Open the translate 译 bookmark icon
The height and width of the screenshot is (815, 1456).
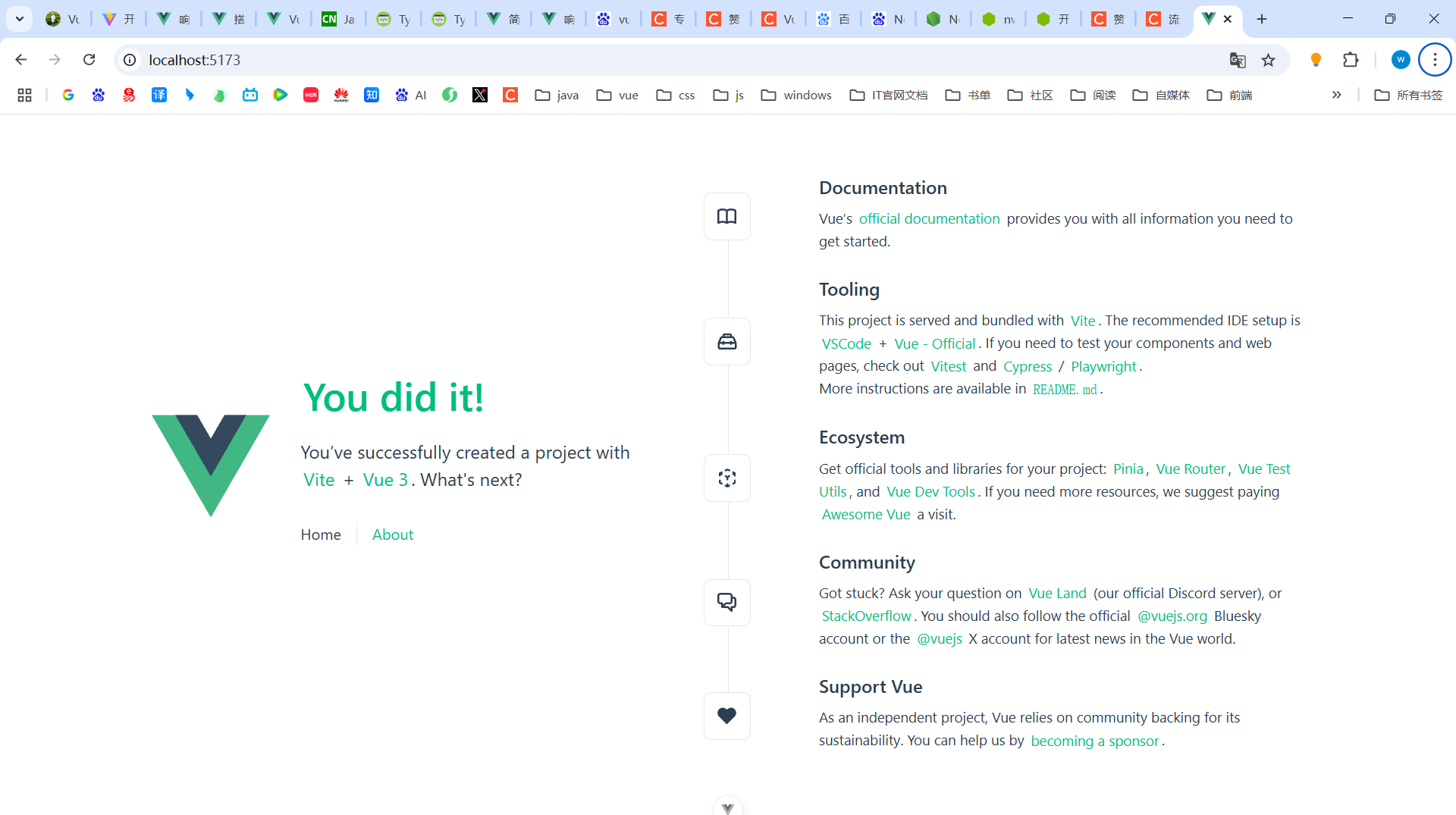pyautogui.click(x=158, y=95)
